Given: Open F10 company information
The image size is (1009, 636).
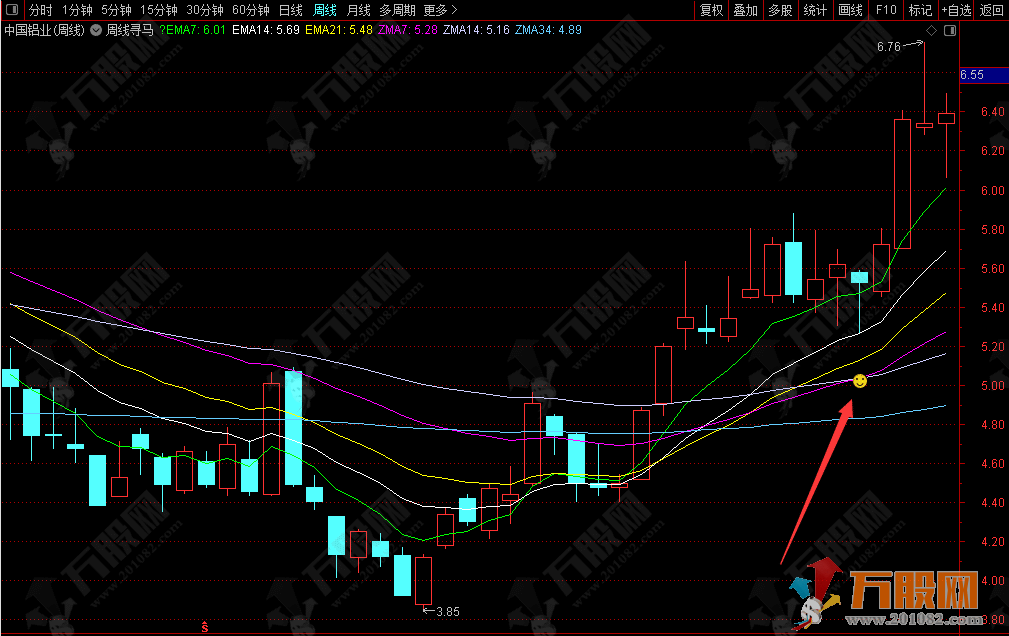Looking at the screenshot, I should [885, 10].
